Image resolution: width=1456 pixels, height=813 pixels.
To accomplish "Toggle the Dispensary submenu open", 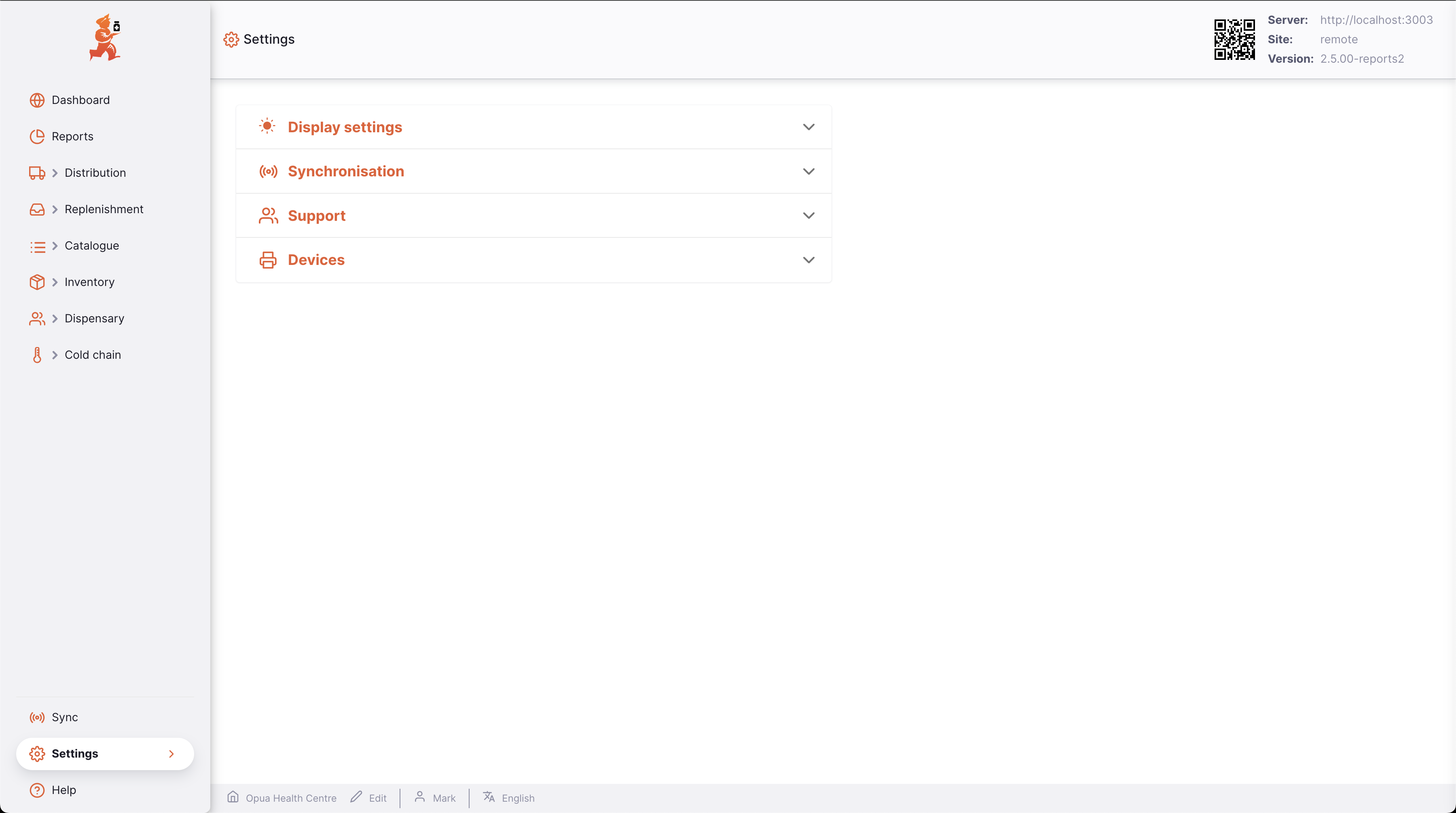I will click(55, 318).
